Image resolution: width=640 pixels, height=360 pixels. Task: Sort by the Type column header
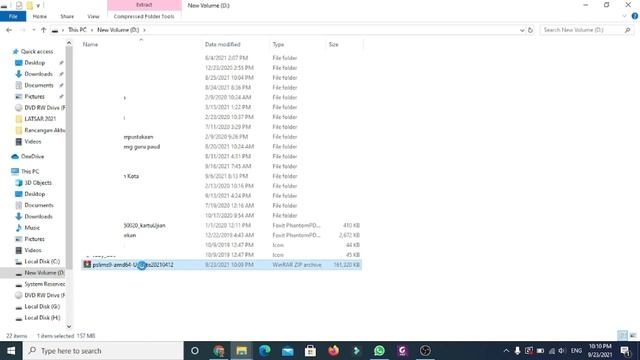(278, 44)
